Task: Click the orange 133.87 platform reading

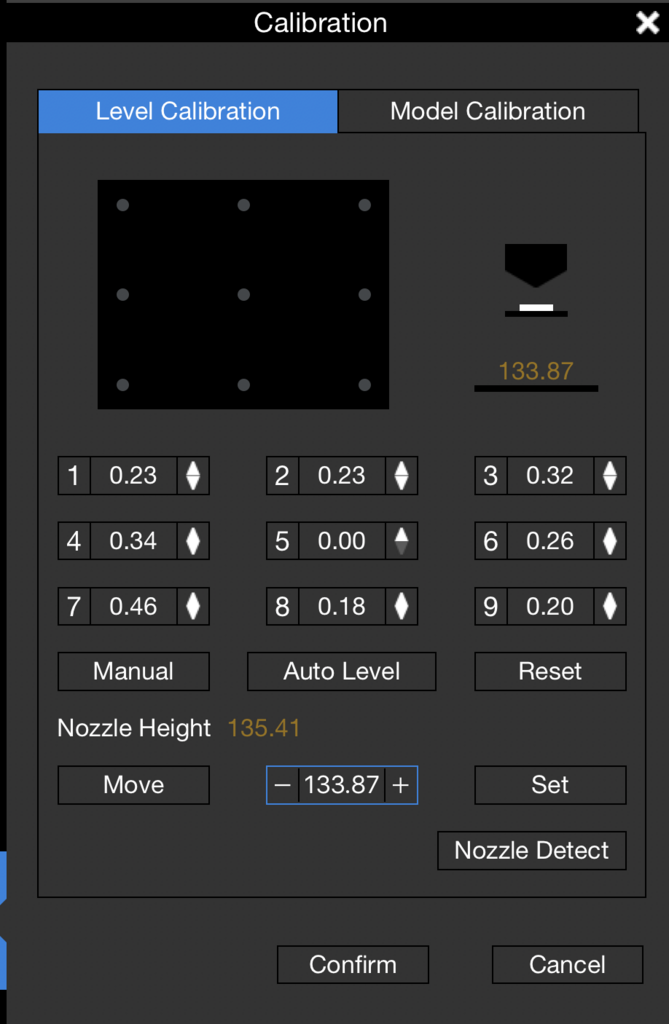Action: coord(536,371)
